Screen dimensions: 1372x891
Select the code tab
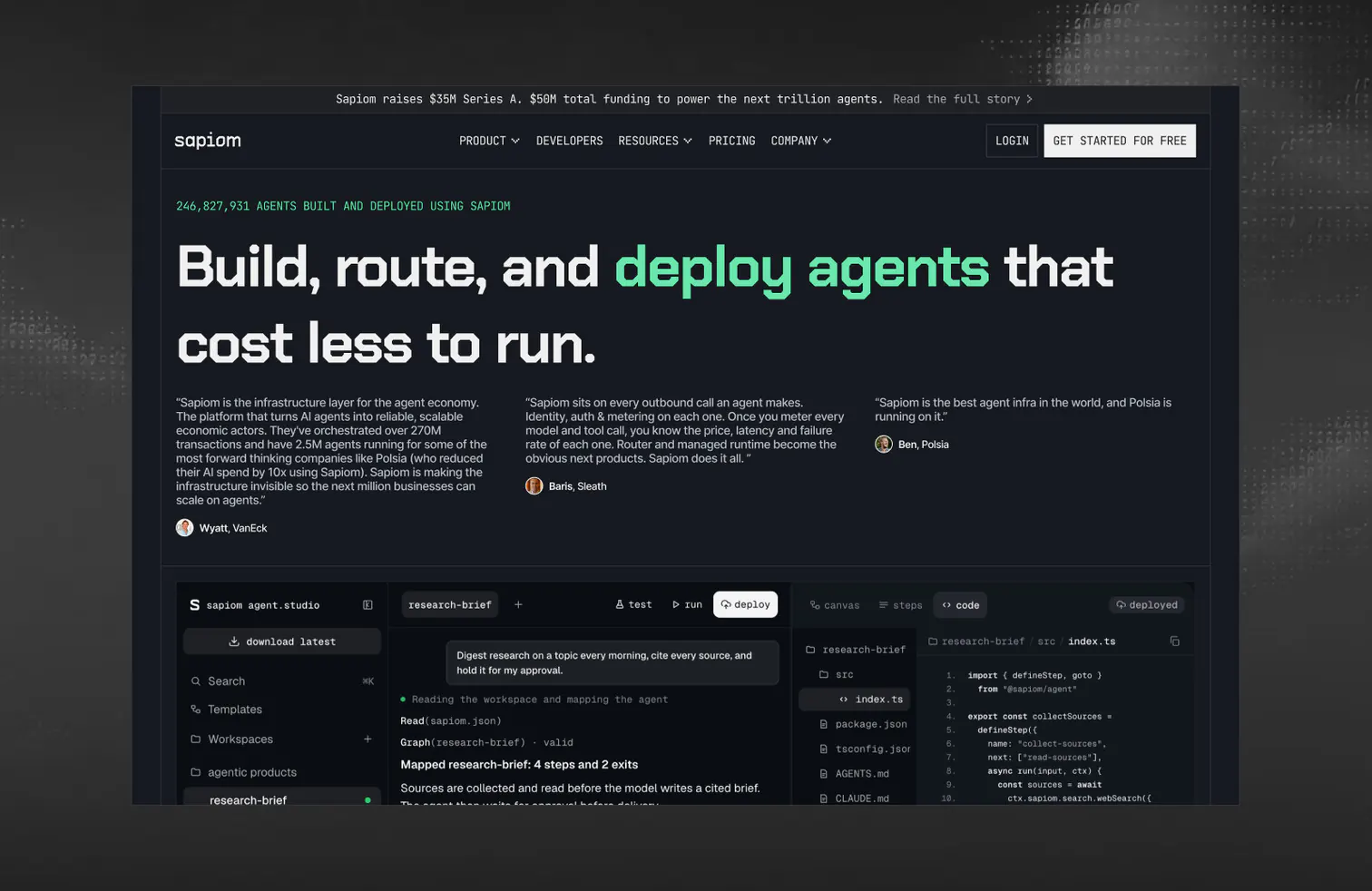pos(961,605)
